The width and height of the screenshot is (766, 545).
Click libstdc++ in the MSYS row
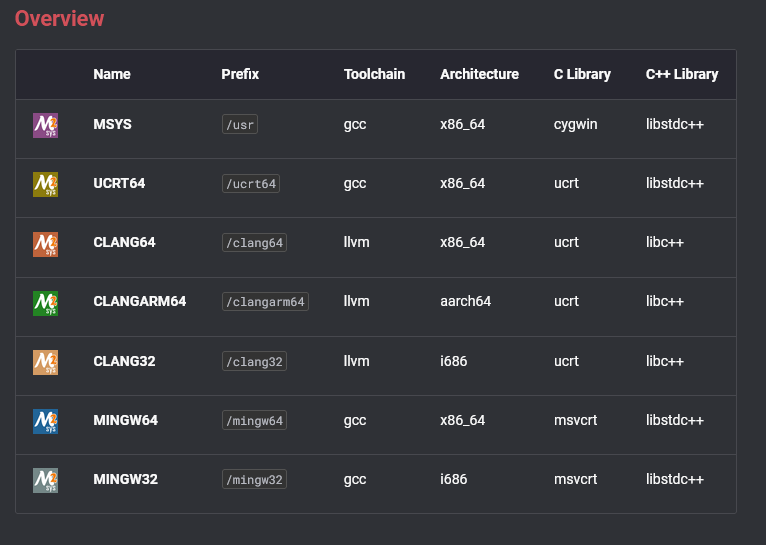pyautogui.click(x=675, y=124)
